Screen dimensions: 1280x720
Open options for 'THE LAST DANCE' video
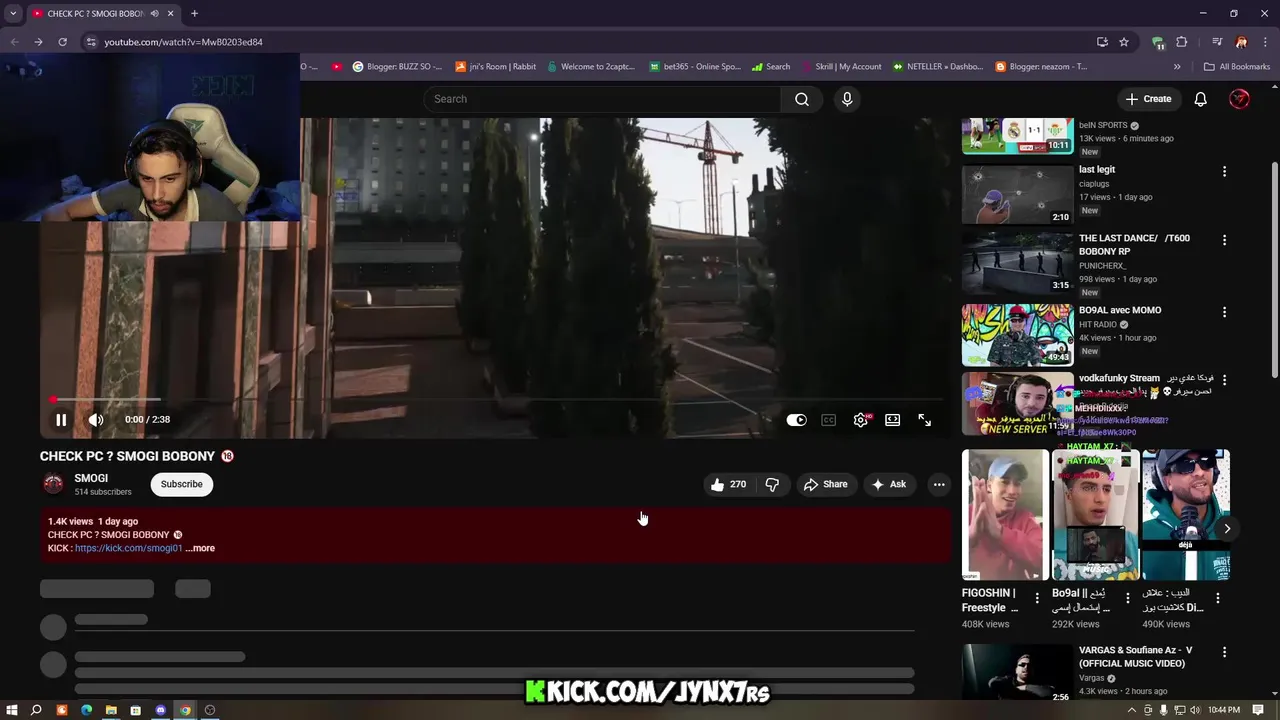1224,240
